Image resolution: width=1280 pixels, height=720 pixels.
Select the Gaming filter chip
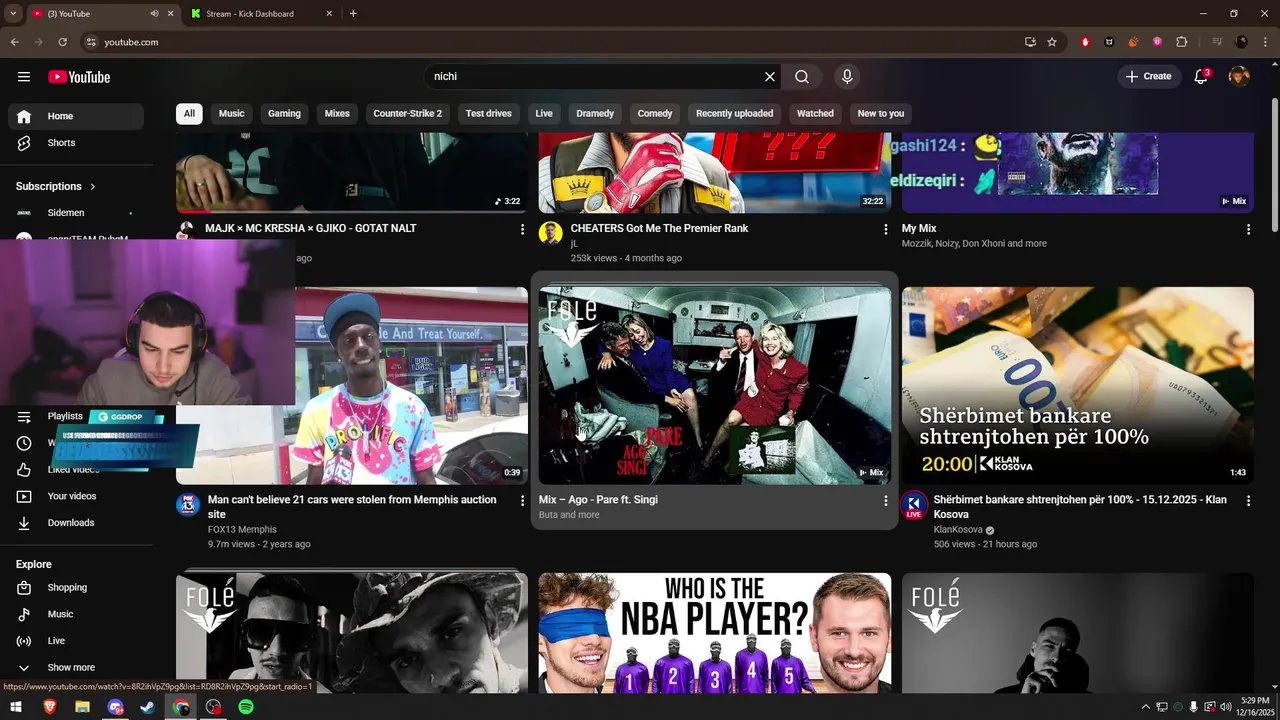284,114
